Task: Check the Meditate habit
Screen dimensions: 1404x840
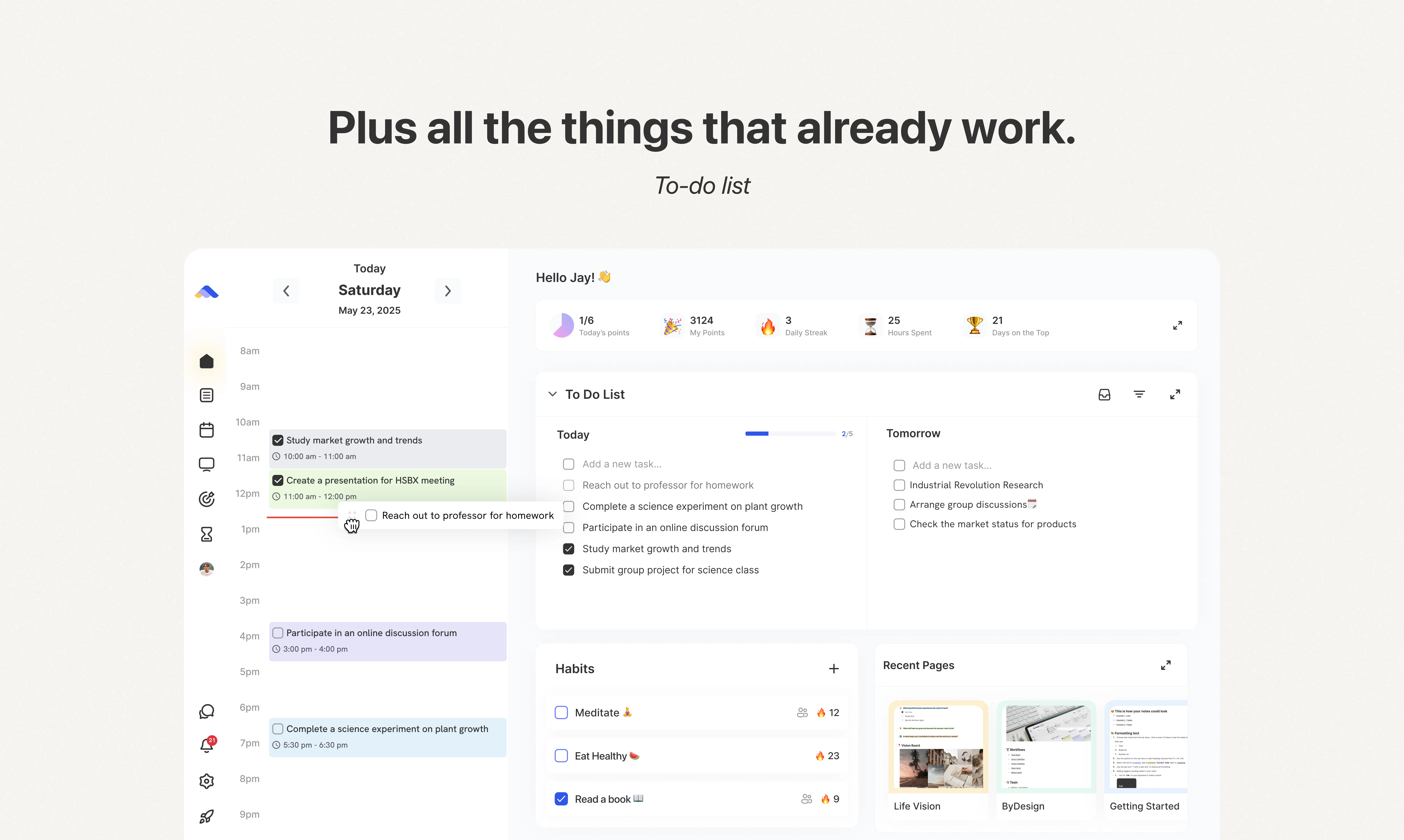Action: [561, 713]
